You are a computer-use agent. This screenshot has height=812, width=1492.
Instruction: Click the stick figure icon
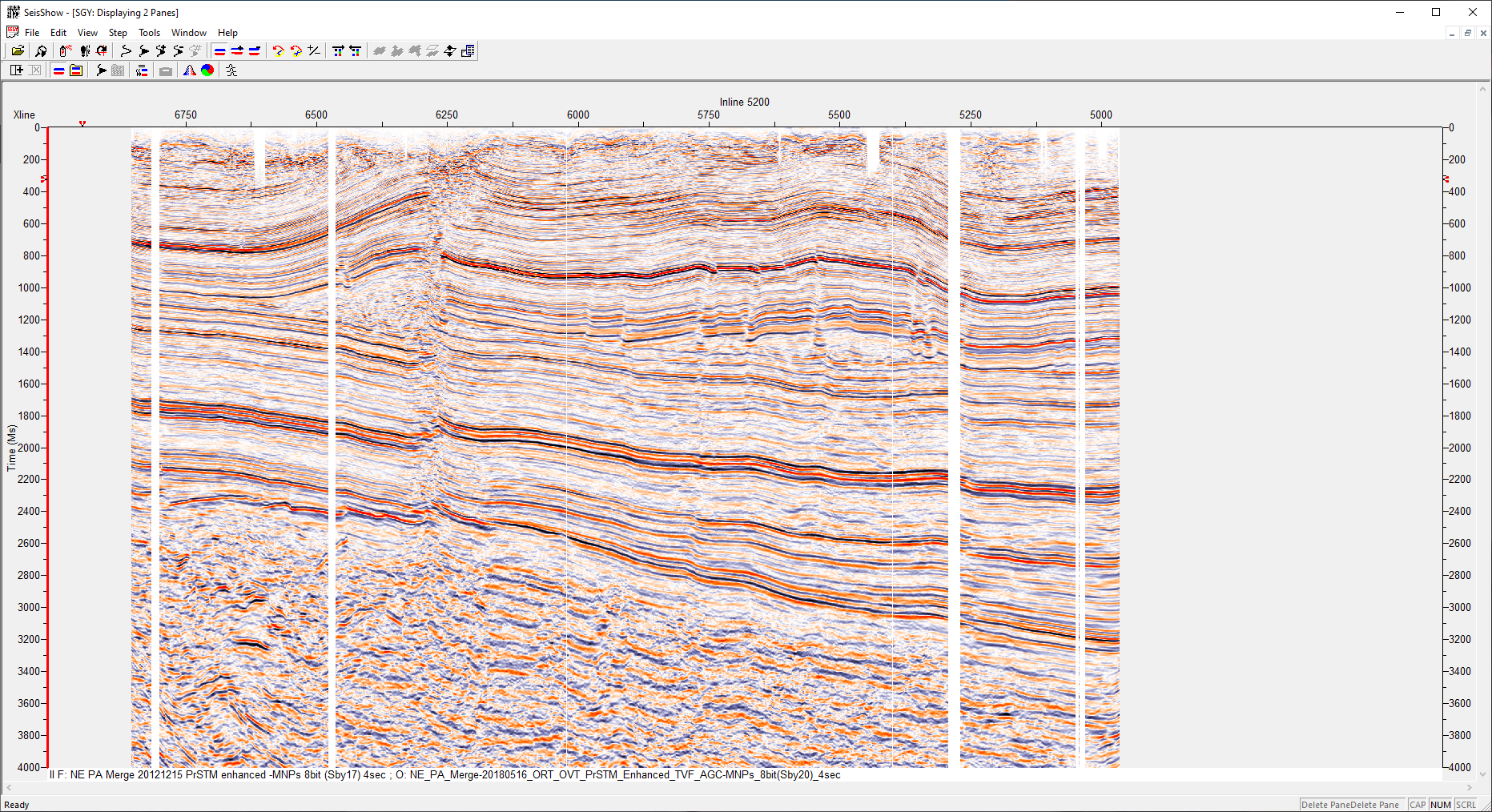coord(231,70)
